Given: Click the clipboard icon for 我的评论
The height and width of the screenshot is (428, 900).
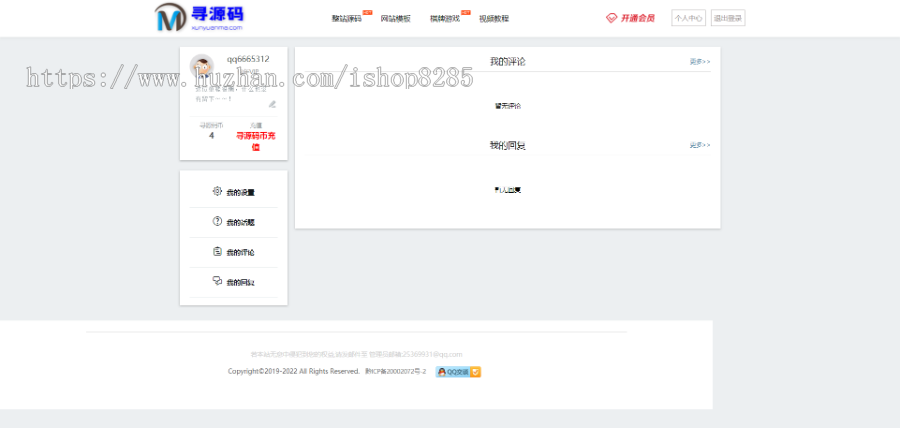Looking at the screenshot, I should click(x=217, y=251).
